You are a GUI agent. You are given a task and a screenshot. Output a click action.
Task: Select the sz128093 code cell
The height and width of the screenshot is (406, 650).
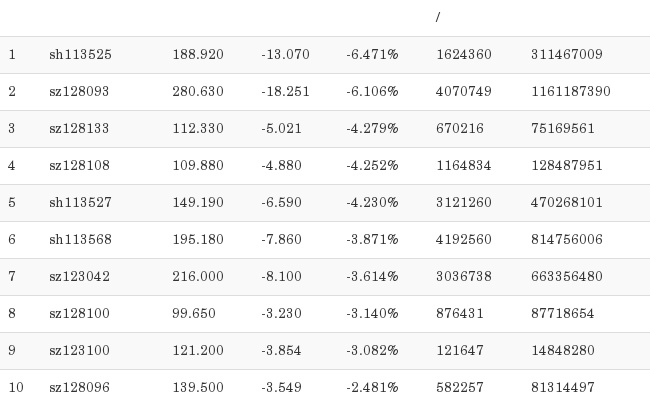(x=79, y=92)
